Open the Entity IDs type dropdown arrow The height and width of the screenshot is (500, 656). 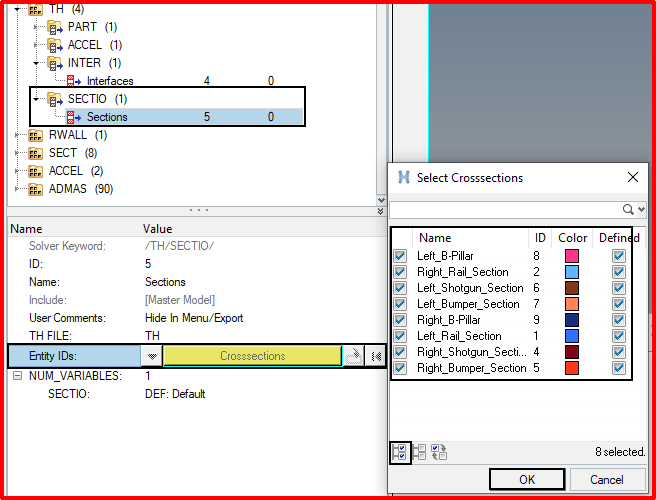click(x=152, y=356)
